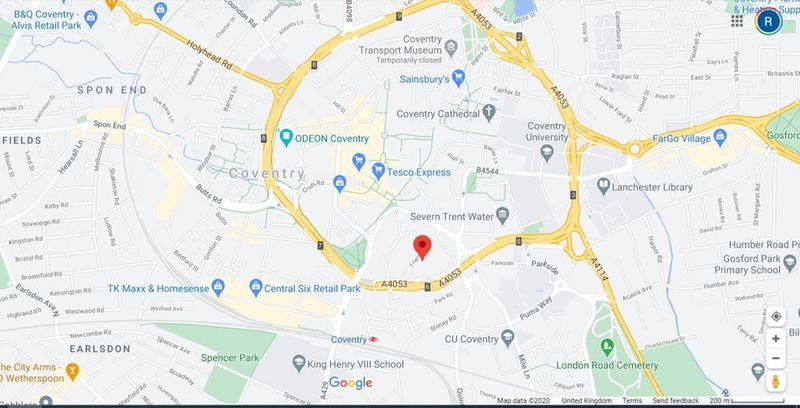This screenshot has height=408, width=800.
Task: Zoom in with the plus button
Action: point(776,339)
